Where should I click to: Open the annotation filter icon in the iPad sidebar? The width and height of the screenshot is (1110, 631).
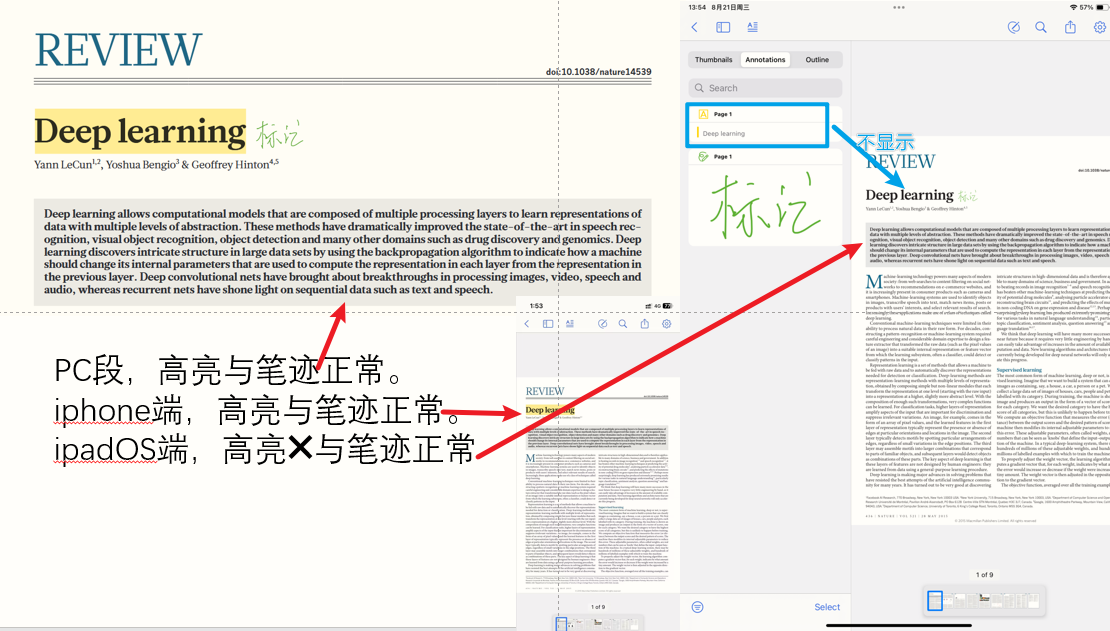point(697,607)
